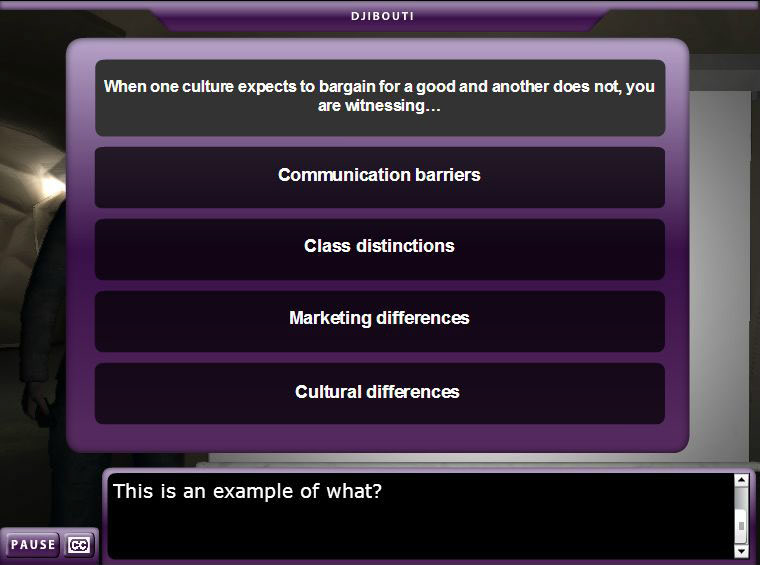760x565 pixels.
Task: Answer with 'Cultural differences'
Action: point(380,393)
